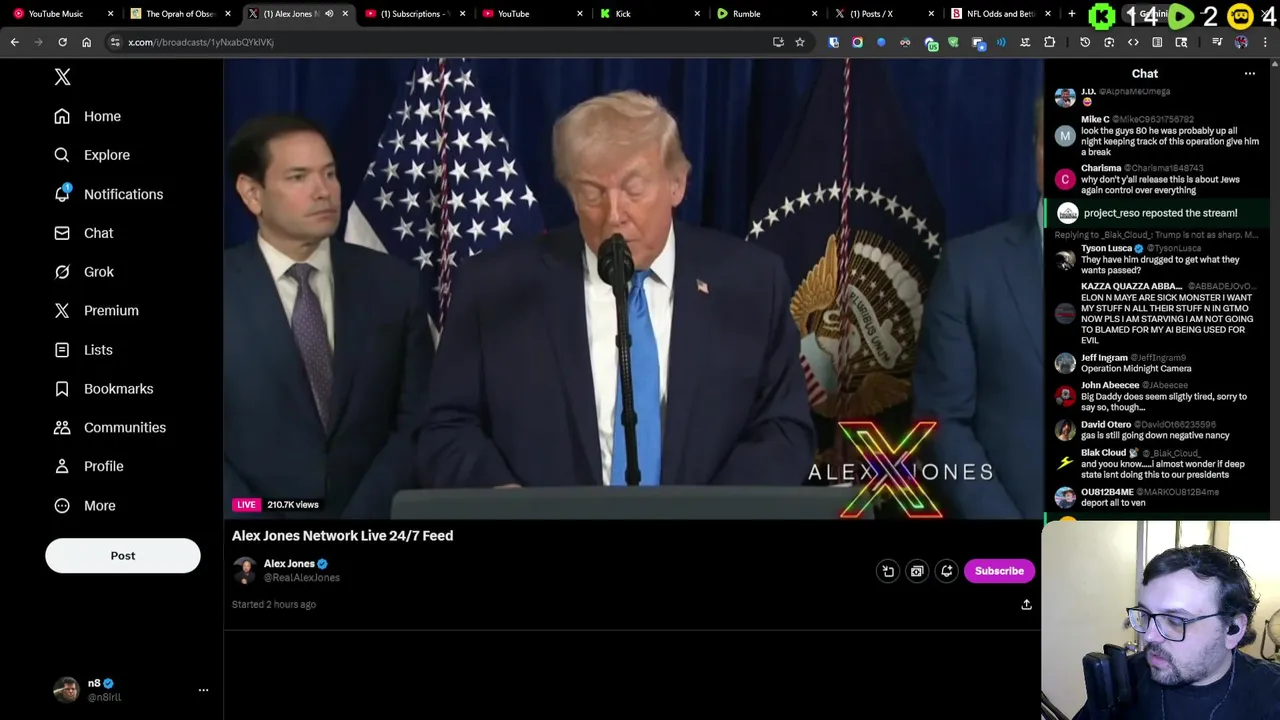This screenshot has width=1280, height=720.
Task: Open Alex Jones profile name link
Action: pos(289,564)
